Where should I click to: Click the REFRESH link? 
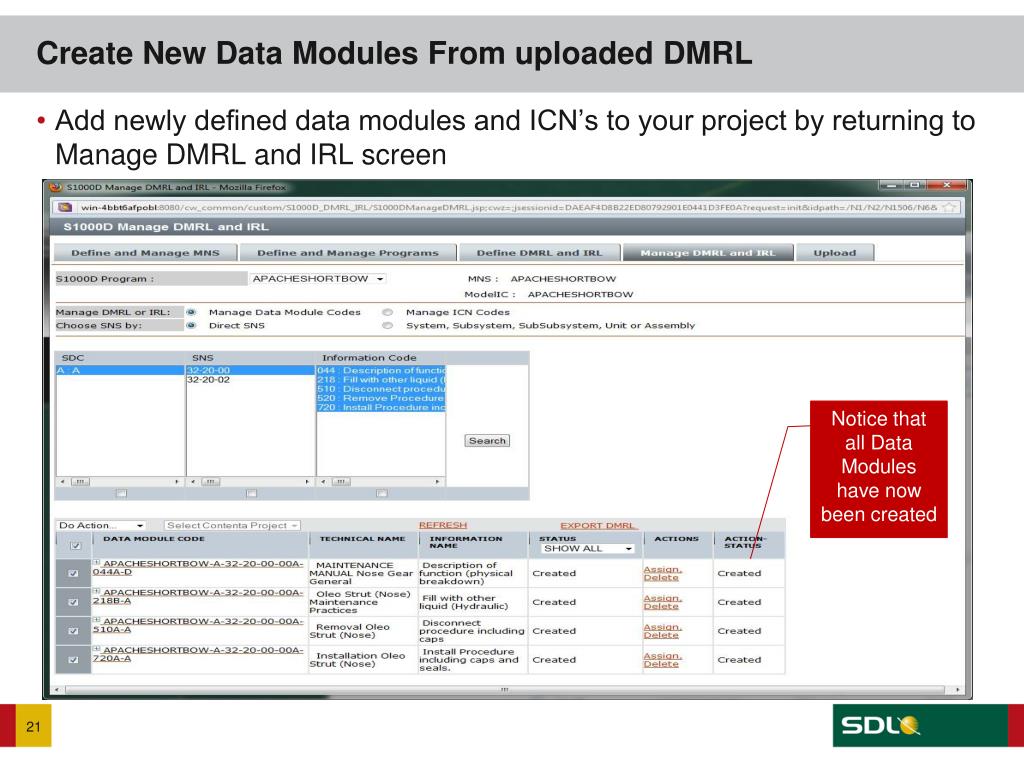[x=443, y=525]
